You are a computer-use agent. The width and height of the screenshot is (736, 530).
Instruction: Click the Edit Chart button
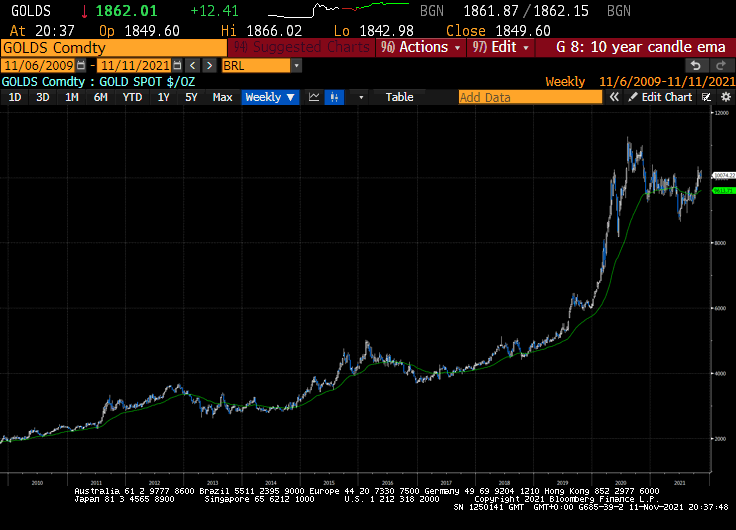661,97
